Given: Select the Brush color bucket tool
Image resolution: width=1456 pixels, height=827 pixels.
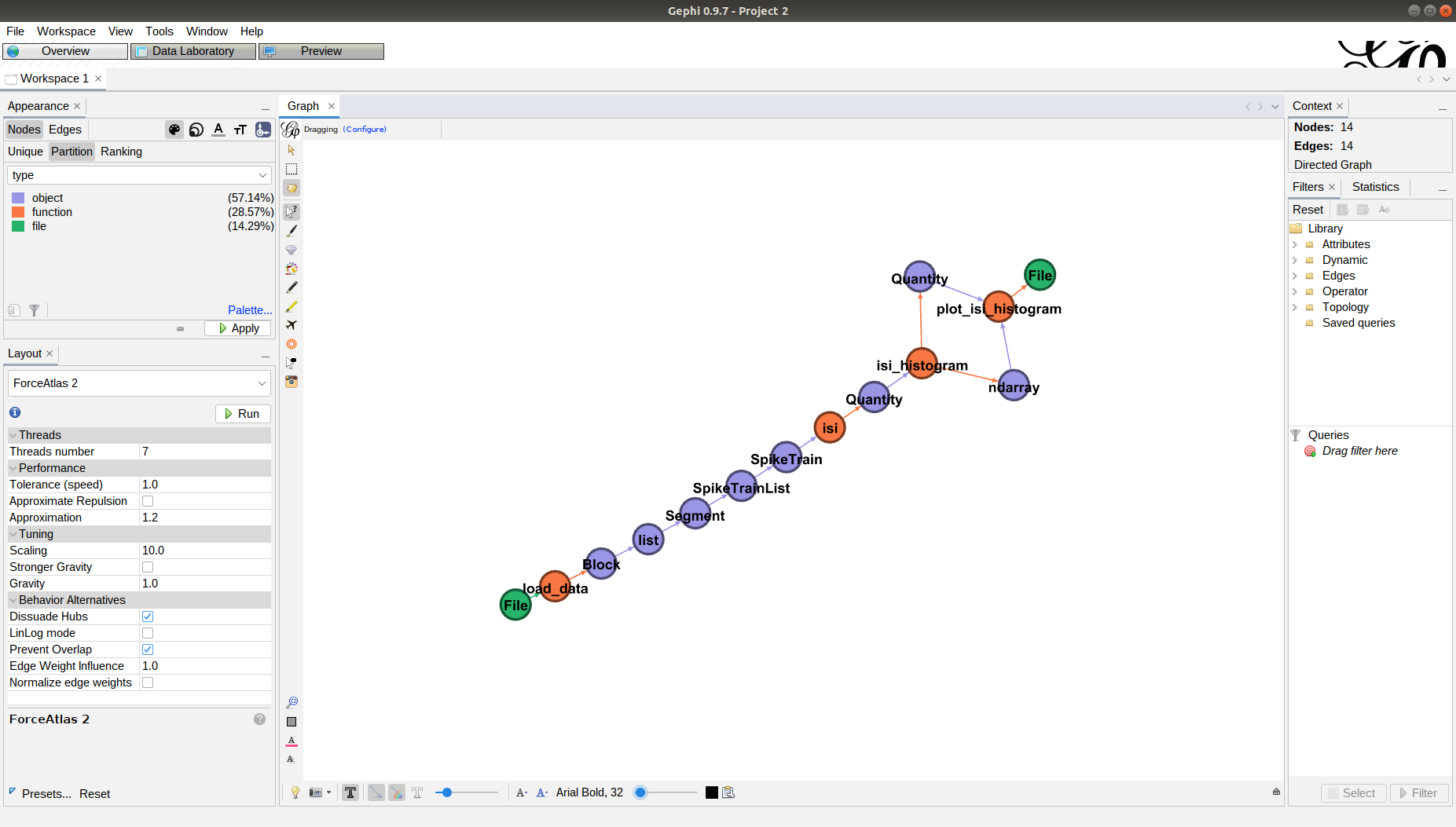Looking at the screenshot, I should [x=292, y=269].
